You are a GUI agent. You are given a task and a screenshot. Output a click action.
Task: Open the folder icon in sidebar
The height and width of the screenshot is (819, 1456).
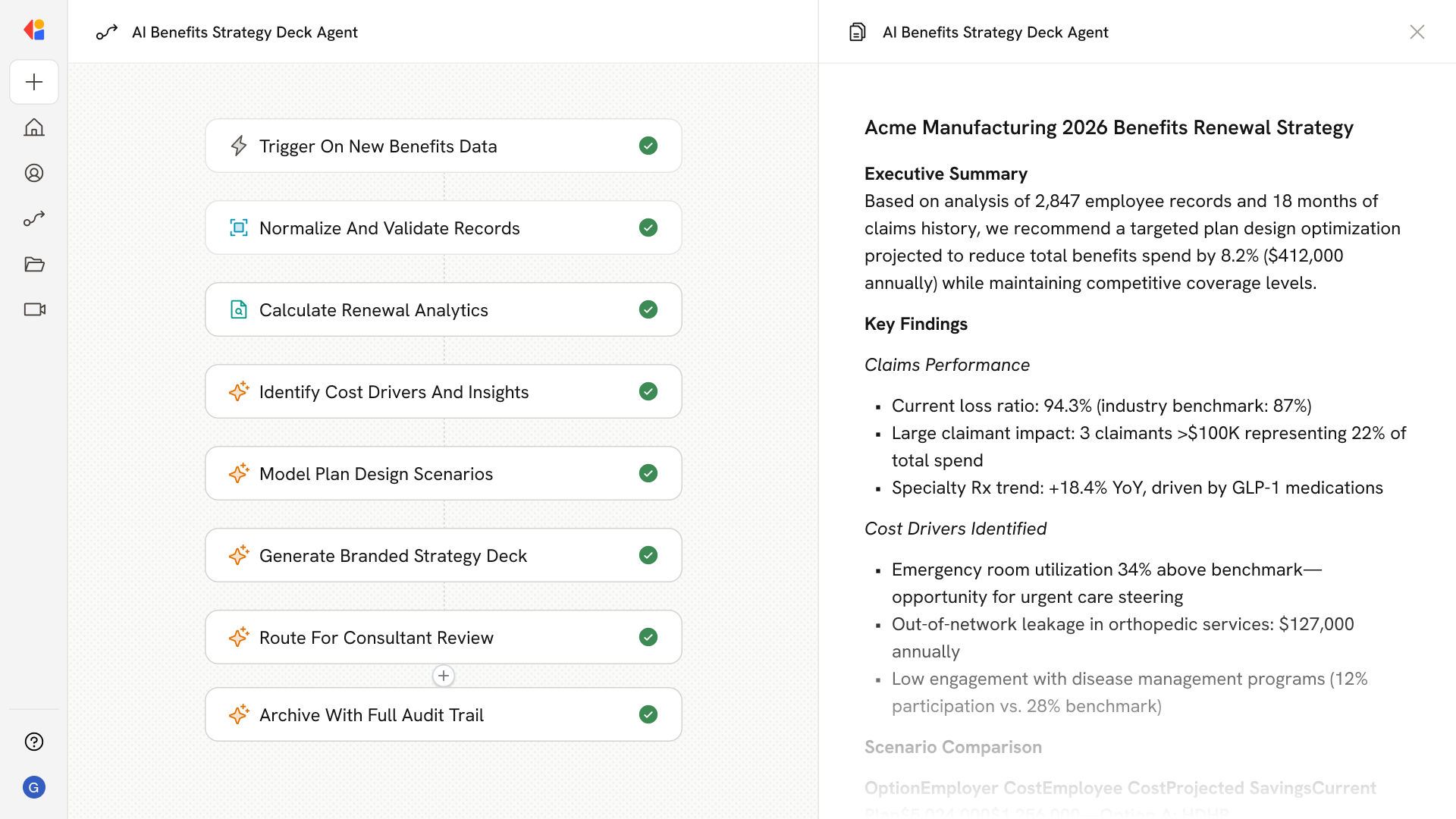click(x=34, y=264)
